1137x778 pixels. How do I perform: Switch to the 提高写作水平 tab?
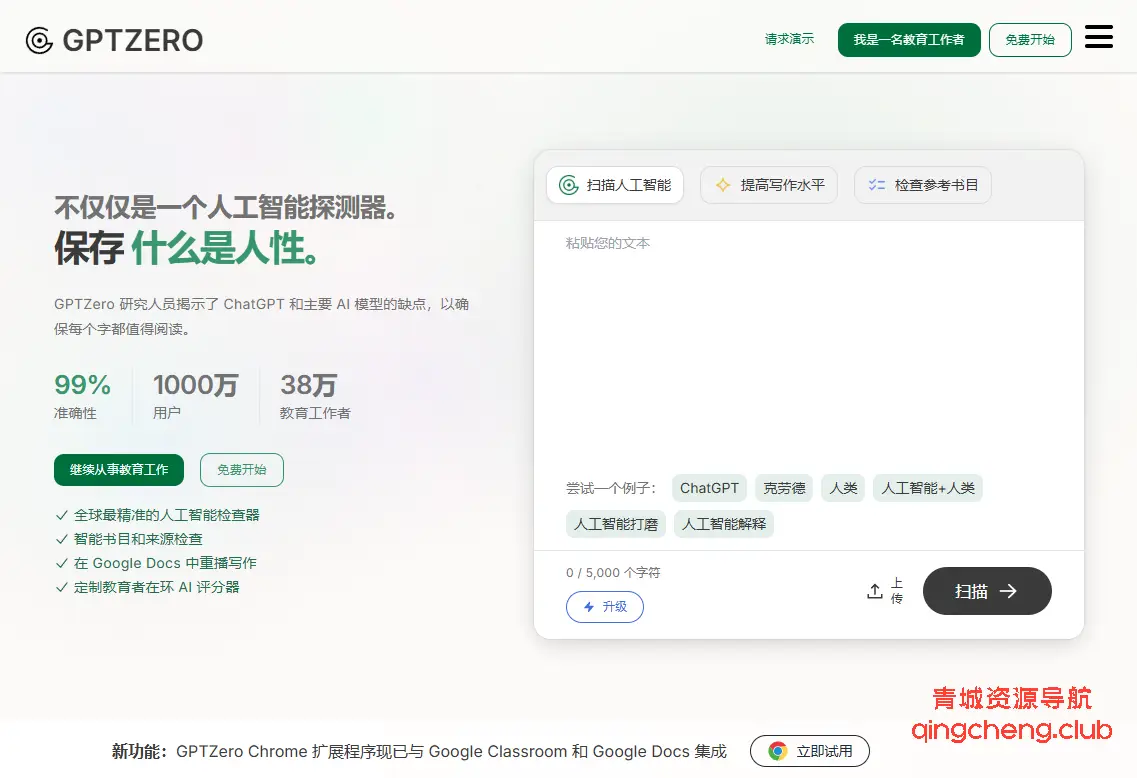[x=768, y=184]
